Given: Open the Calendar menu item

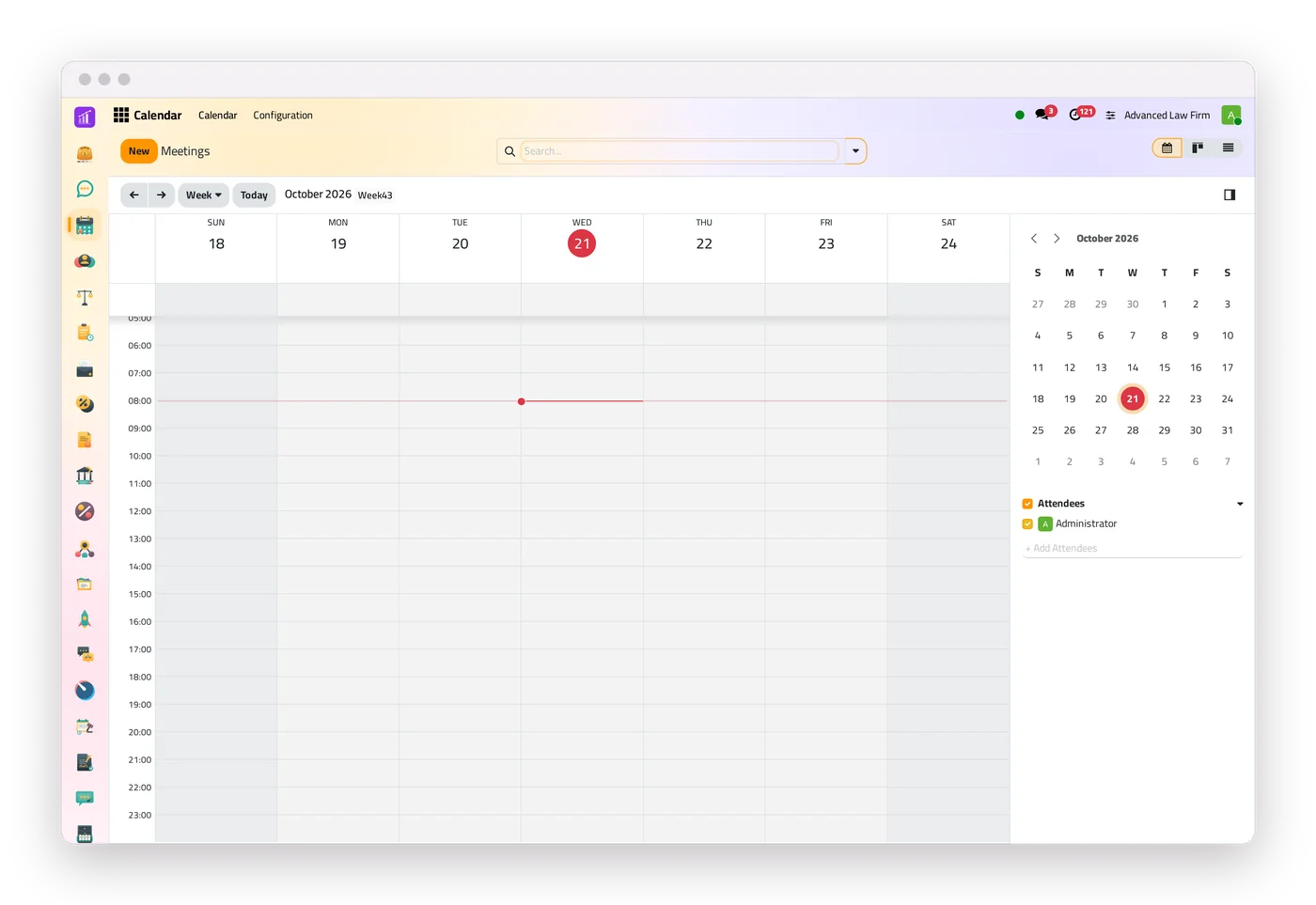Looking at the screenshot, I should (217, 116).
